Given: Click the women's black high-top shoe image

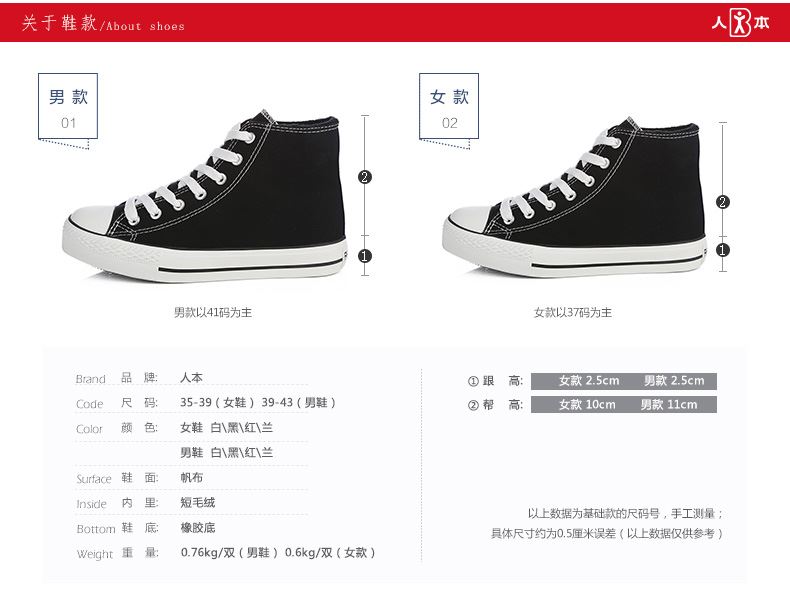Looking at the screenshot, I should pos(575,197).
